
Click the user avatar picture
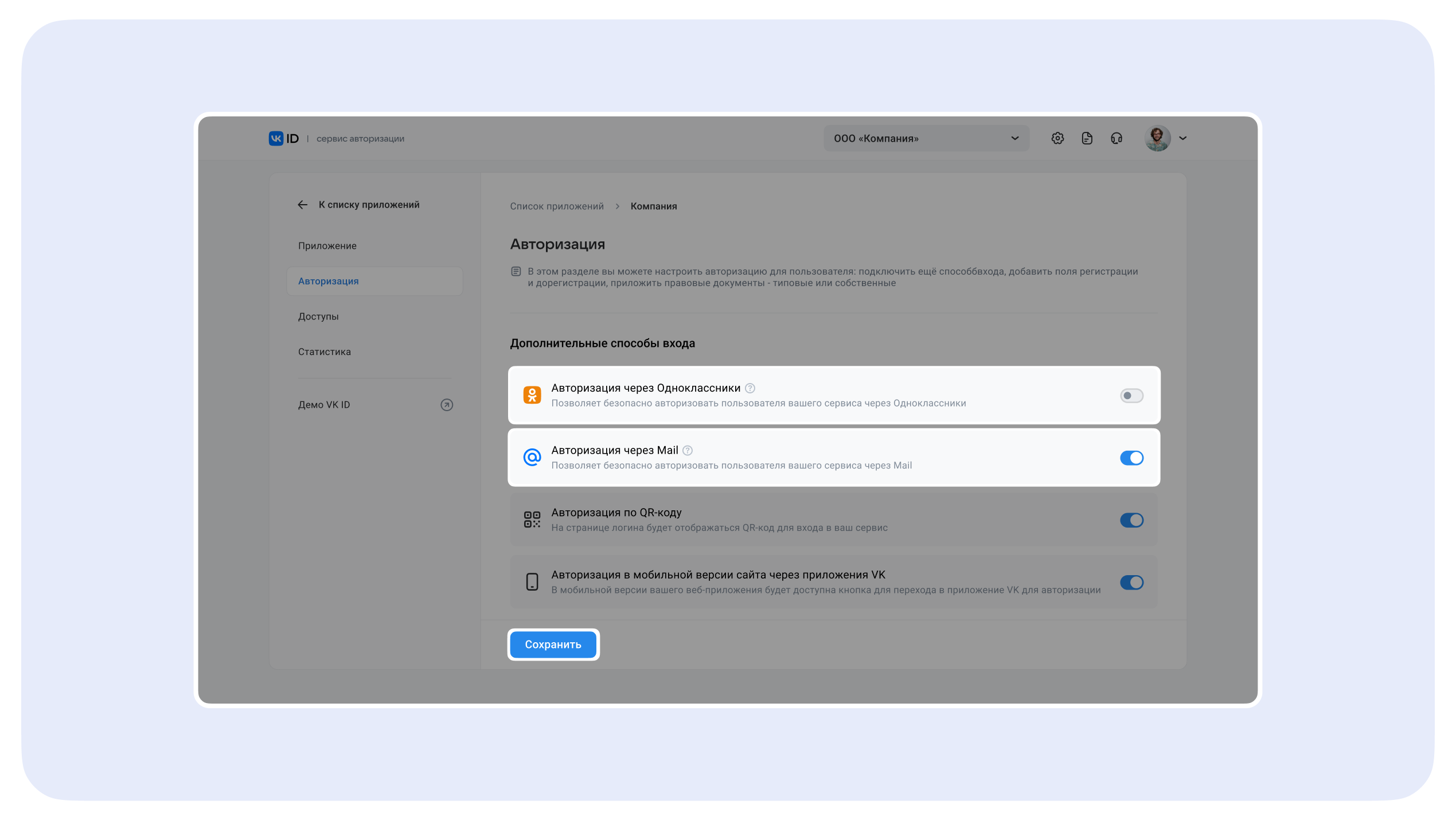(x=1157, y=138)
